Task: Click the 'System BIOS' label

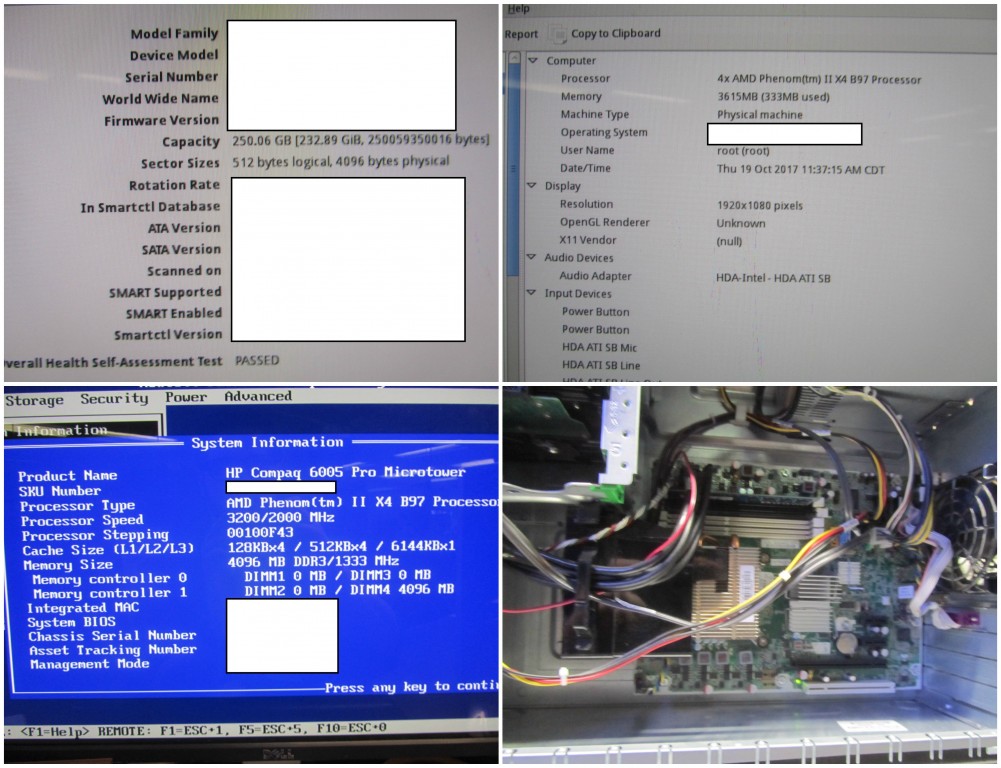Action: 72,622
